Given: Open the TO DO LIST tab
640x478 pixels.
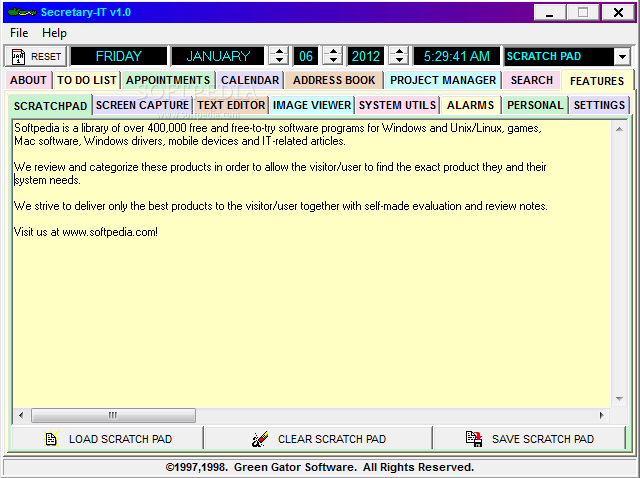Looking at the screenshot, I should 87,80.
